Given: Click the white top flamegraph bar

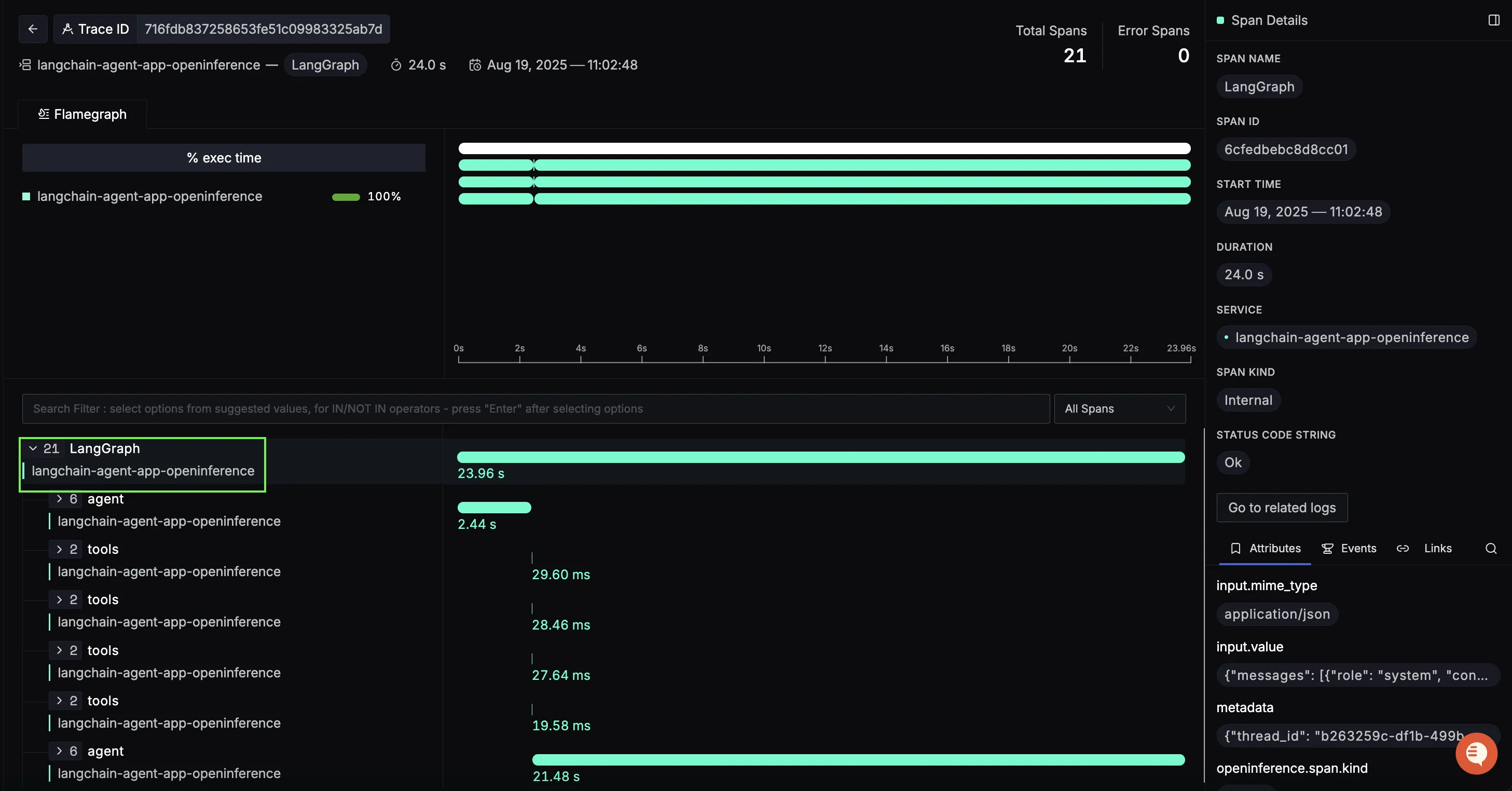Looking at the screenshot, I should [824, 148].
